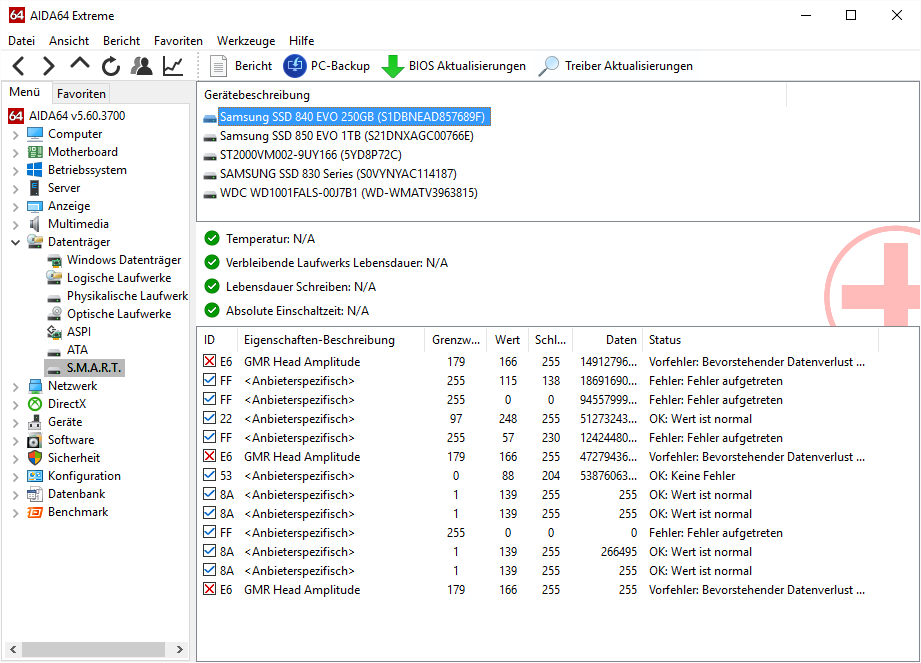Click the sidebar scrollbar left arrow
The height and width of the screenshot is (663, 921).
click(x=13, y=649)
